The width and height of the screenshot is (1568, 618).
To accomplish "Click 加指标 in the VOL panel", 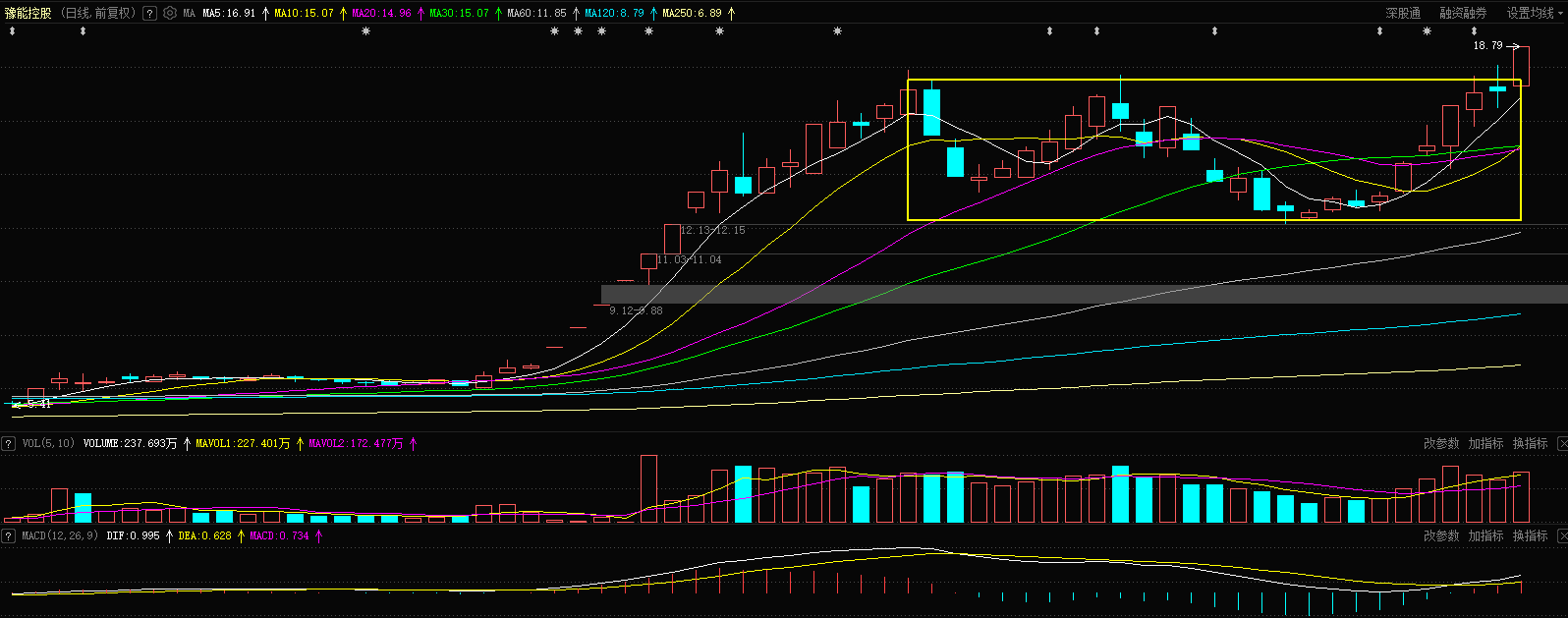I will tap(1485, 443).
